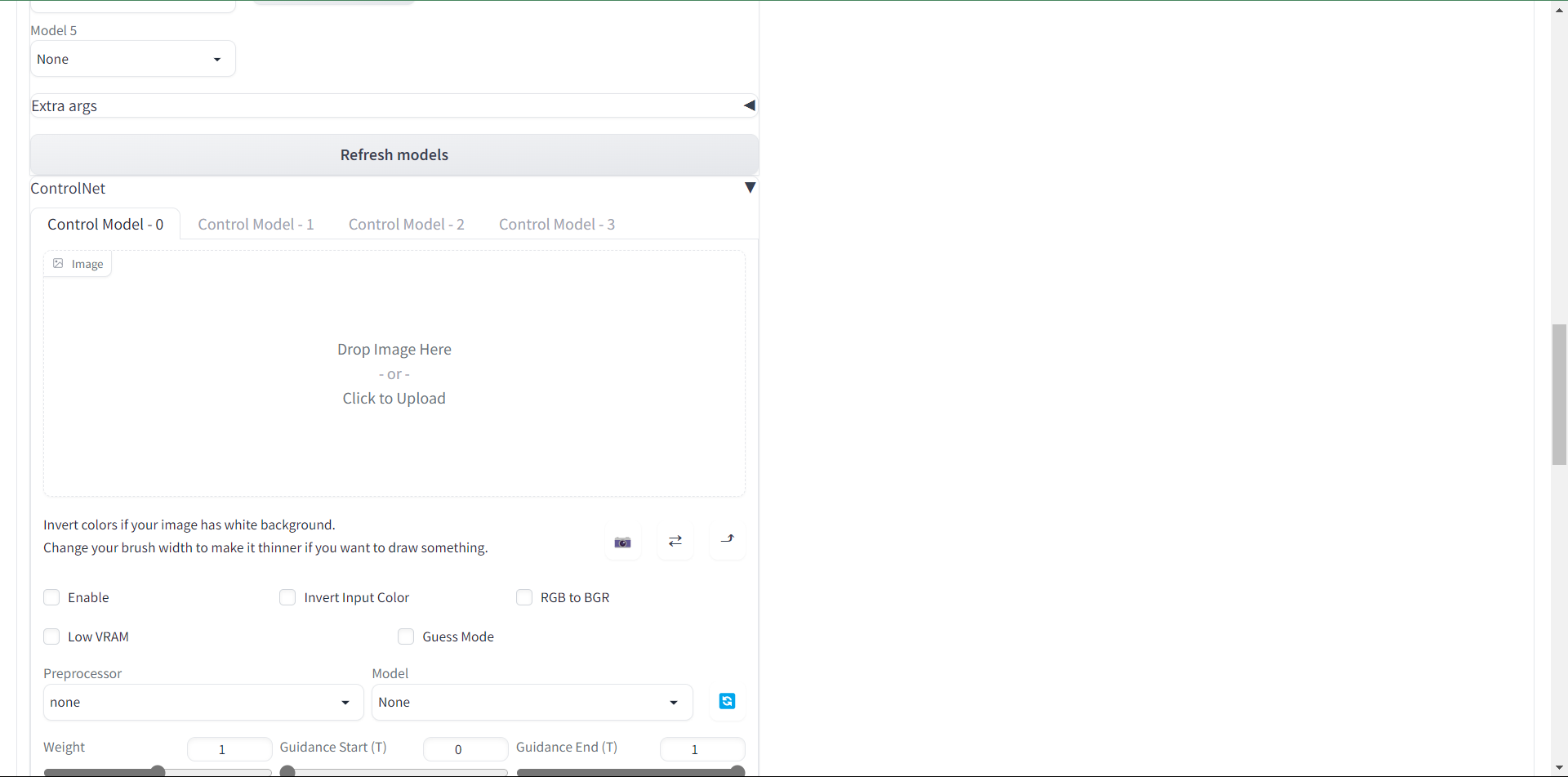Open the Preprocessor dropdown
Viewport: 1568px width, 777px height.
pyautogui.click(x=203, y=703)
